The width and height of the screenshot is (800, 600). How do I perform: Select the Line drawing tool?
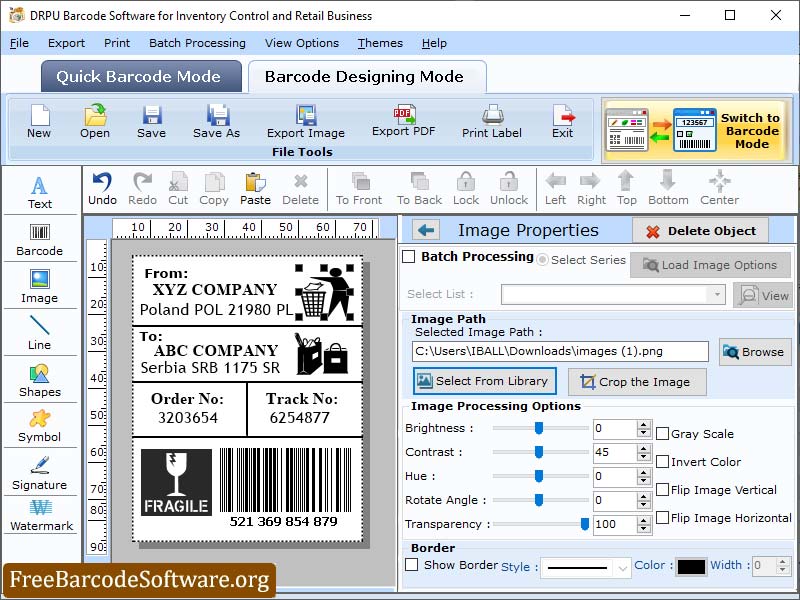40,332
